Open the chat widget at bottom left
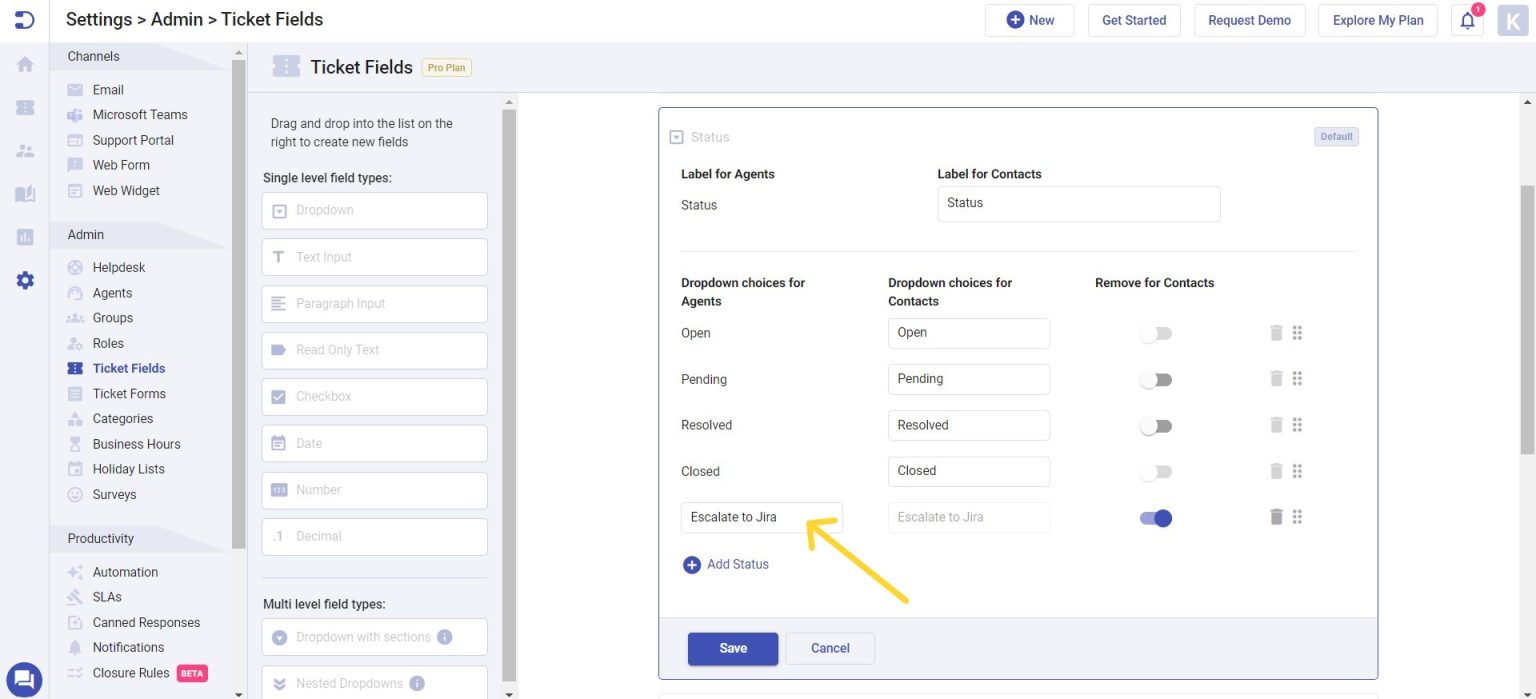Screen dimensions: 1536x699 coord(24,679)
